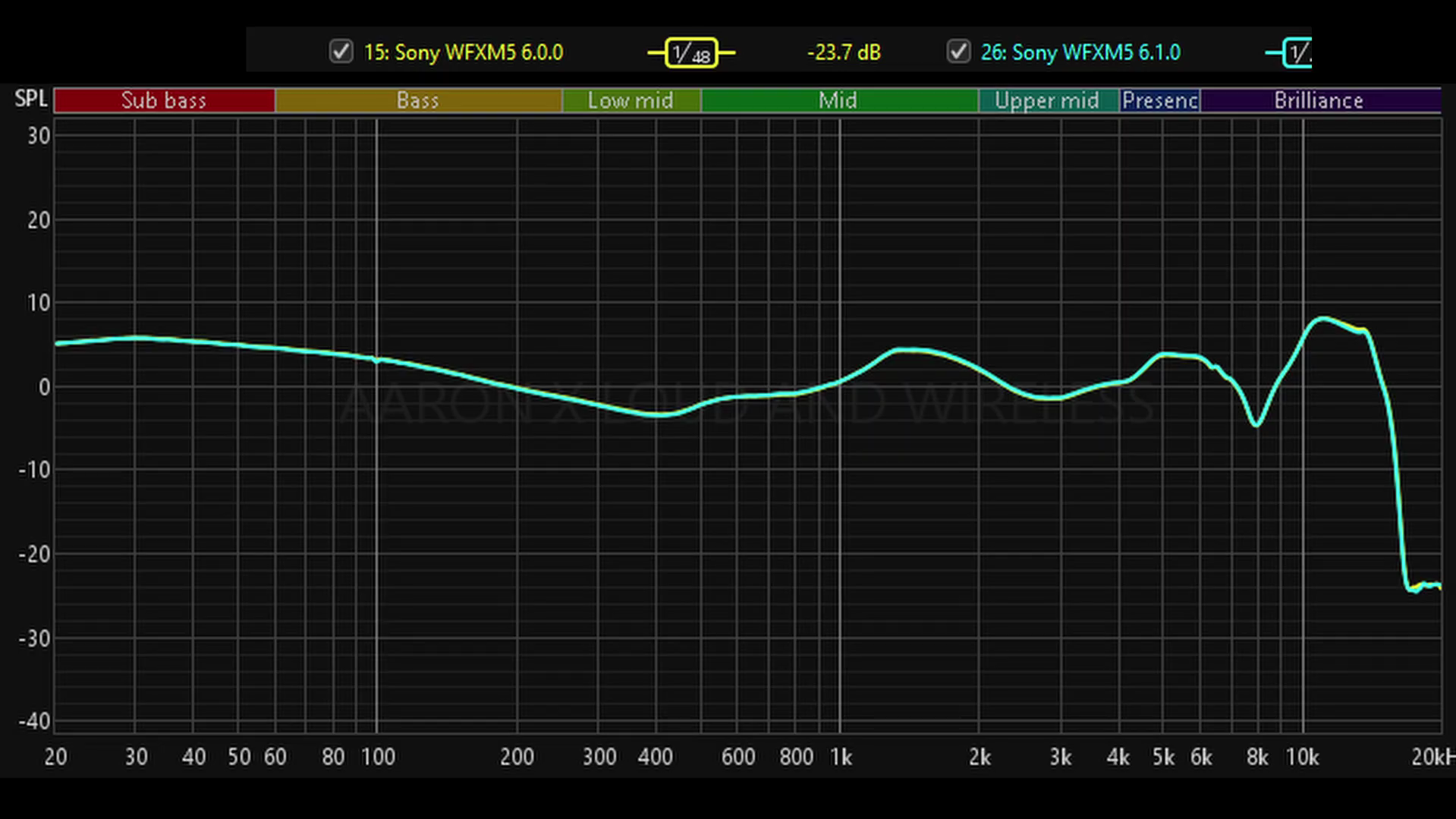Click the Upper mid frequency band
Screen dimensions: 1456x819
coord(1048,100)
